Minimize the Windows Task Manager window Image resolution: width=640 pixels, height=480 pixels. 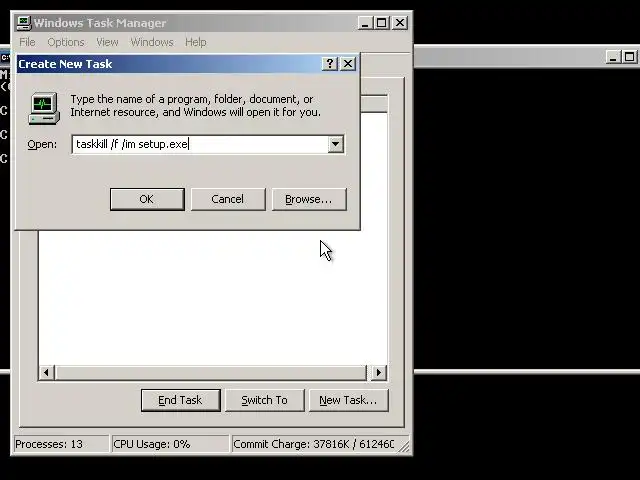(365, 23)
